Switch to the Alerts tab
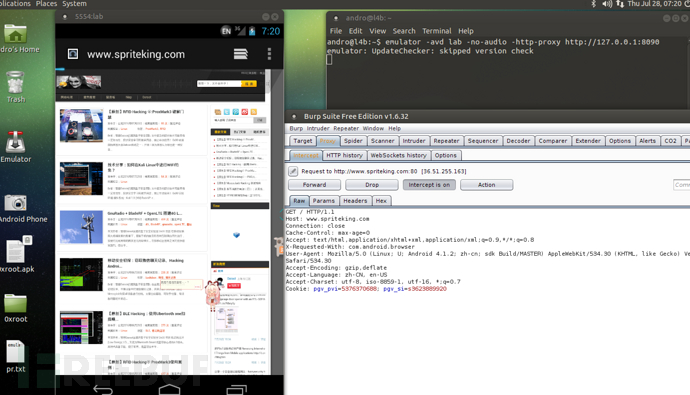The height and width of the screenshot is (395, 690). click(x=647, y=141)
